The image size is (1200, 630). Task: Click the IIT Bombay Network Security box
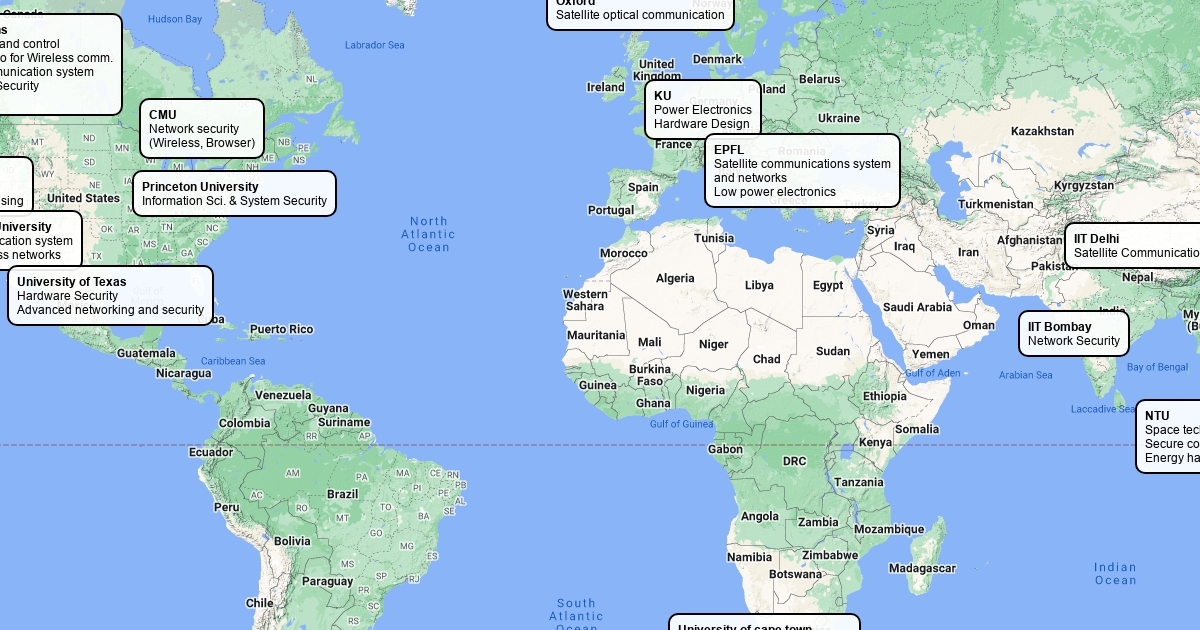click(1074, 334)
